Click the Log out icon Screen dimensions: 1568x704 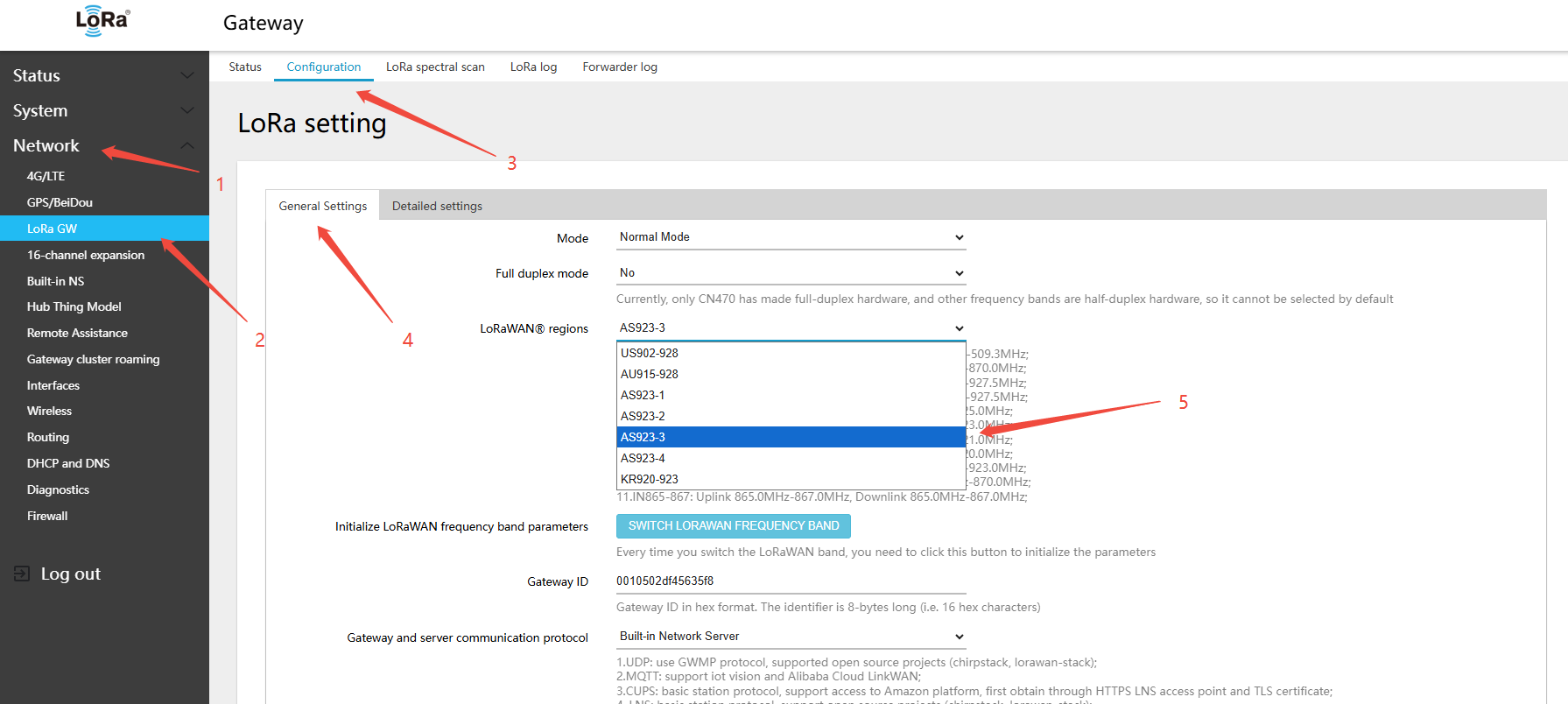tap(22, 574)
